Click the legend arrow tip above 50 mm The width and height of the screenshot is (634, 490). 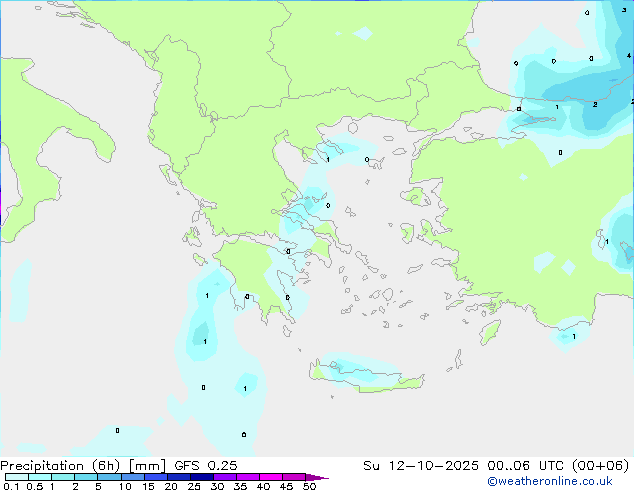tap(317, 477)
